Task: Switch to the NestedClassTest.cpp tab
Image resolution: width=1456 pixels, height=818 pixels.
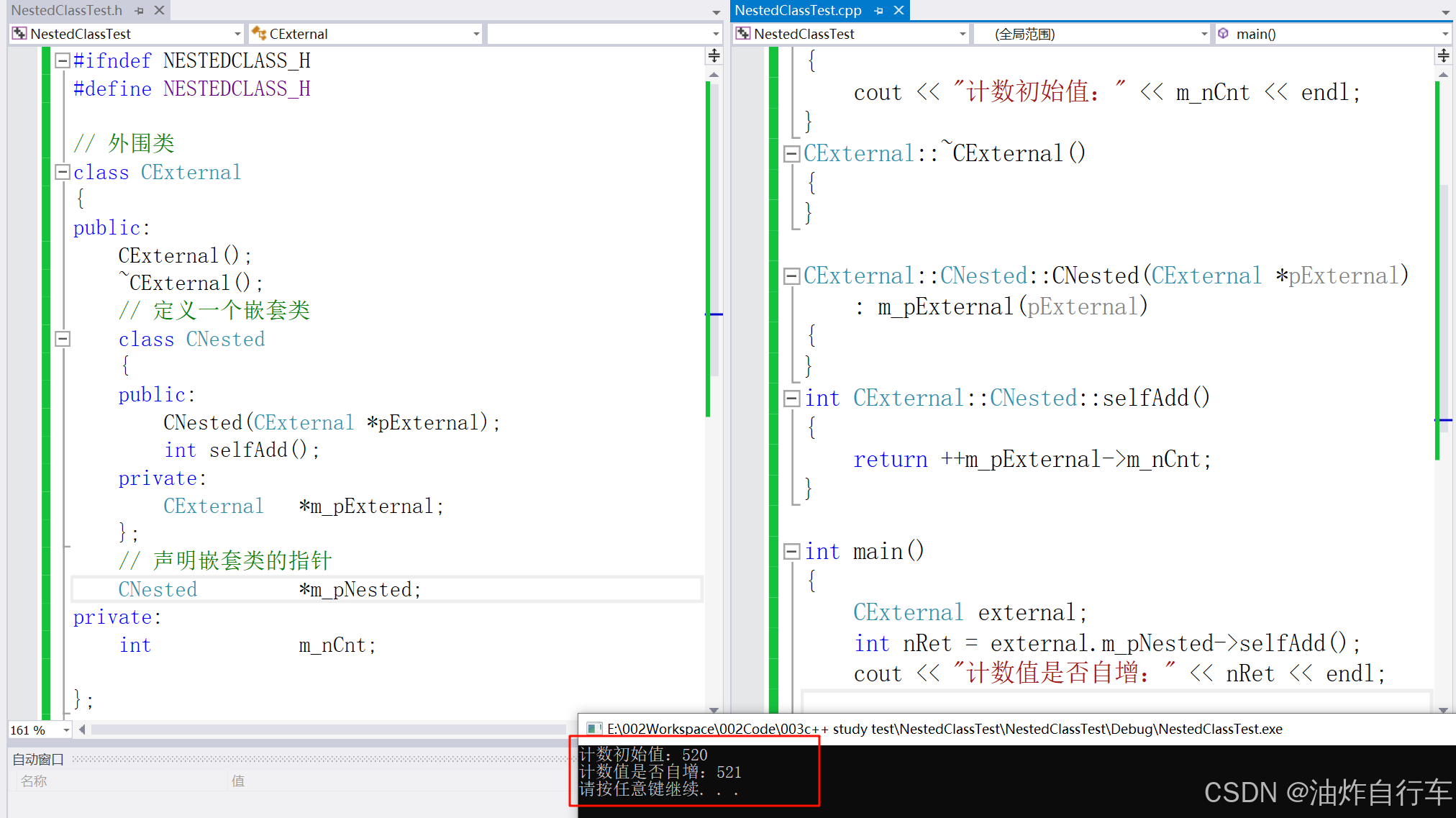Action: pos(798,11)
